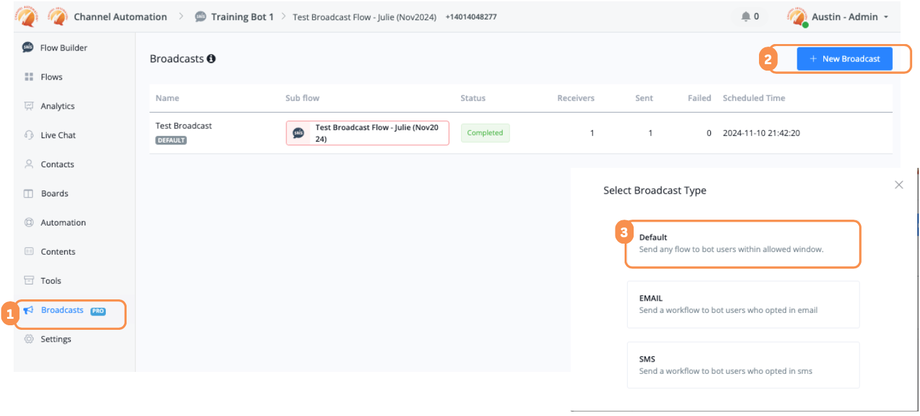Click the Broadcasts info icon
This screenshot has height=416, width=920.
(211, 59)
